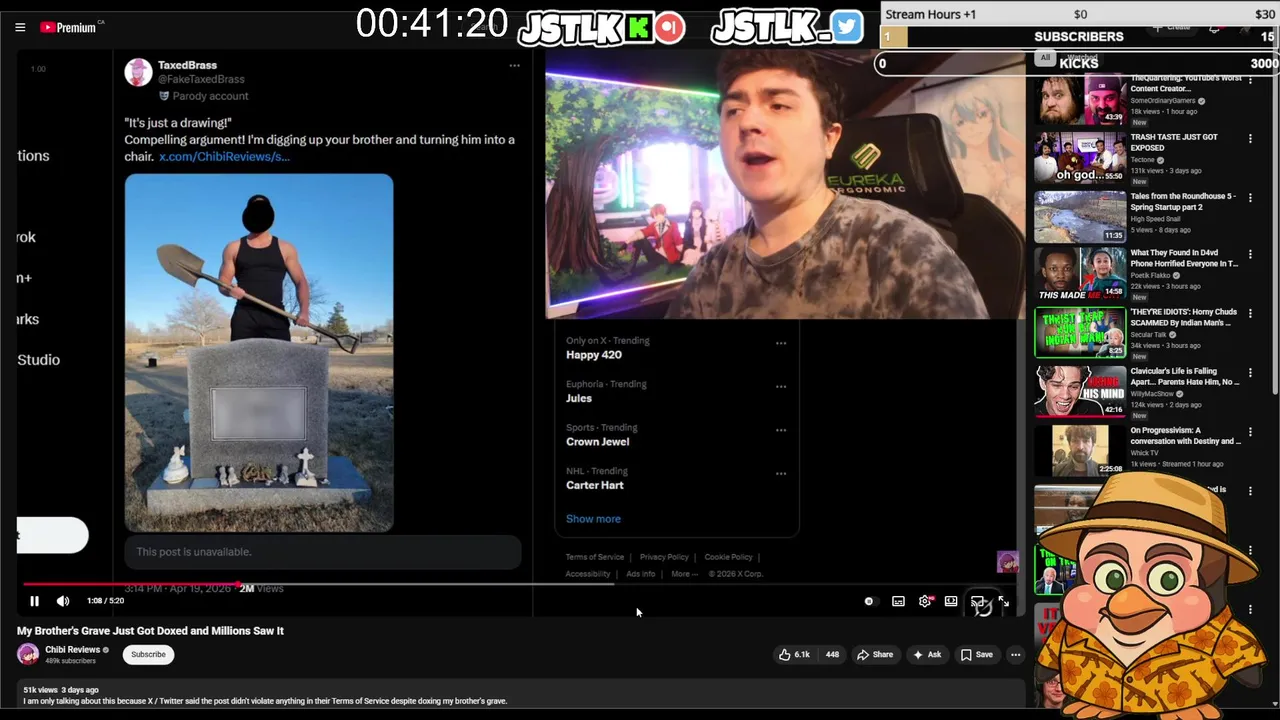The image size is (1280, 720).
Task: Click Show more under trending list
Action: pyautogui.click(x=593, y=519)
